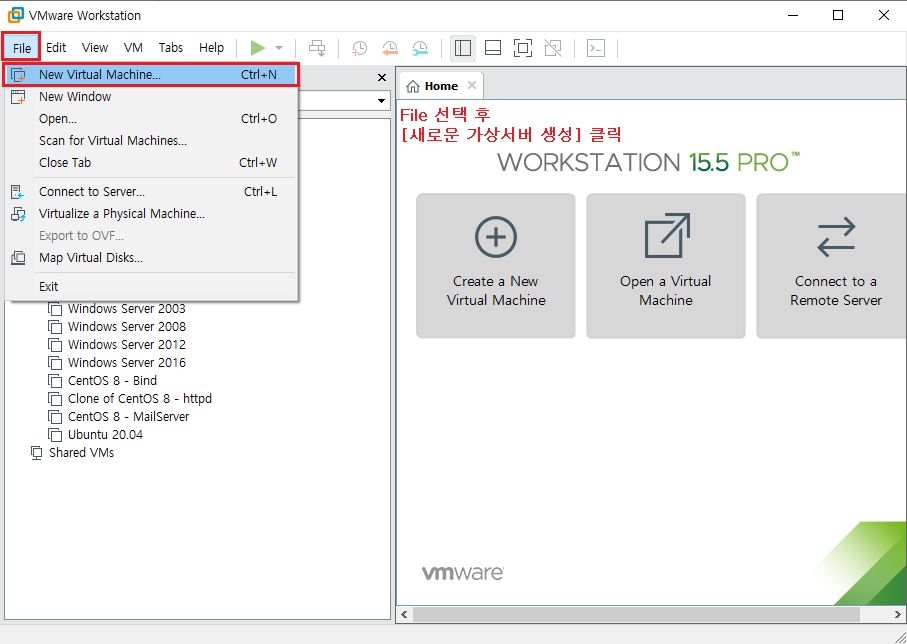Choose Exit from the File menu
Viewport: 907px width, 644px height.
point(152,286)
